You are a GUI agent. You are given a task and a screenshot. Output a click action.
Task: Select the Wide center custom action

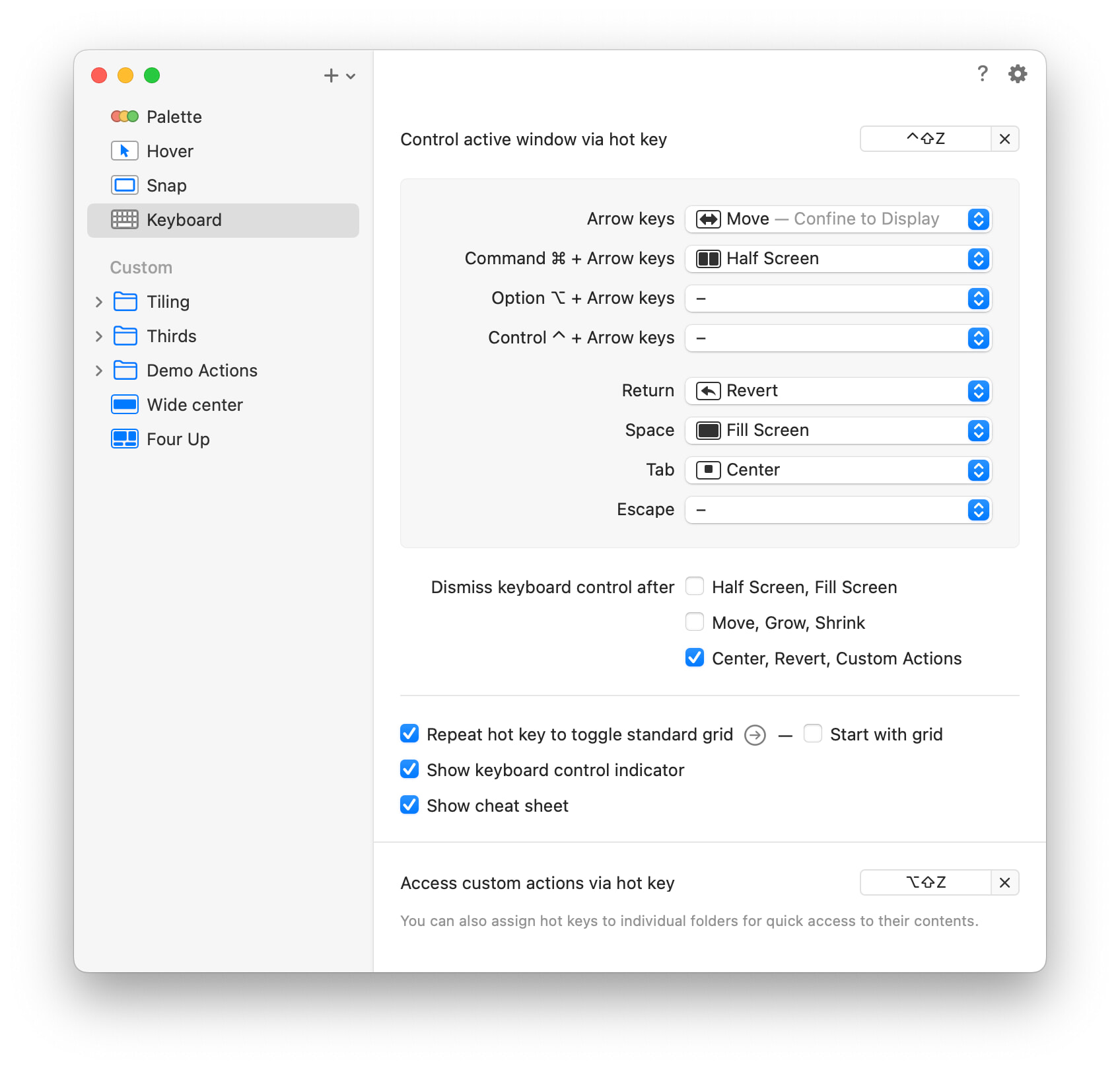tap(194, 405)
